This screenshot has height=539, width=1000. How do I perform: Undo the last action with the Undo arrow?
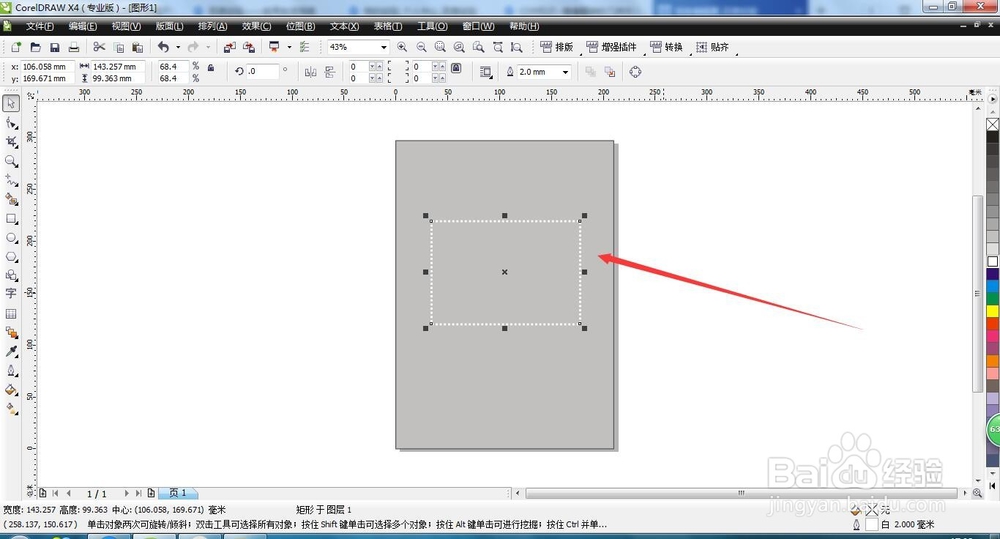[164, 47]
